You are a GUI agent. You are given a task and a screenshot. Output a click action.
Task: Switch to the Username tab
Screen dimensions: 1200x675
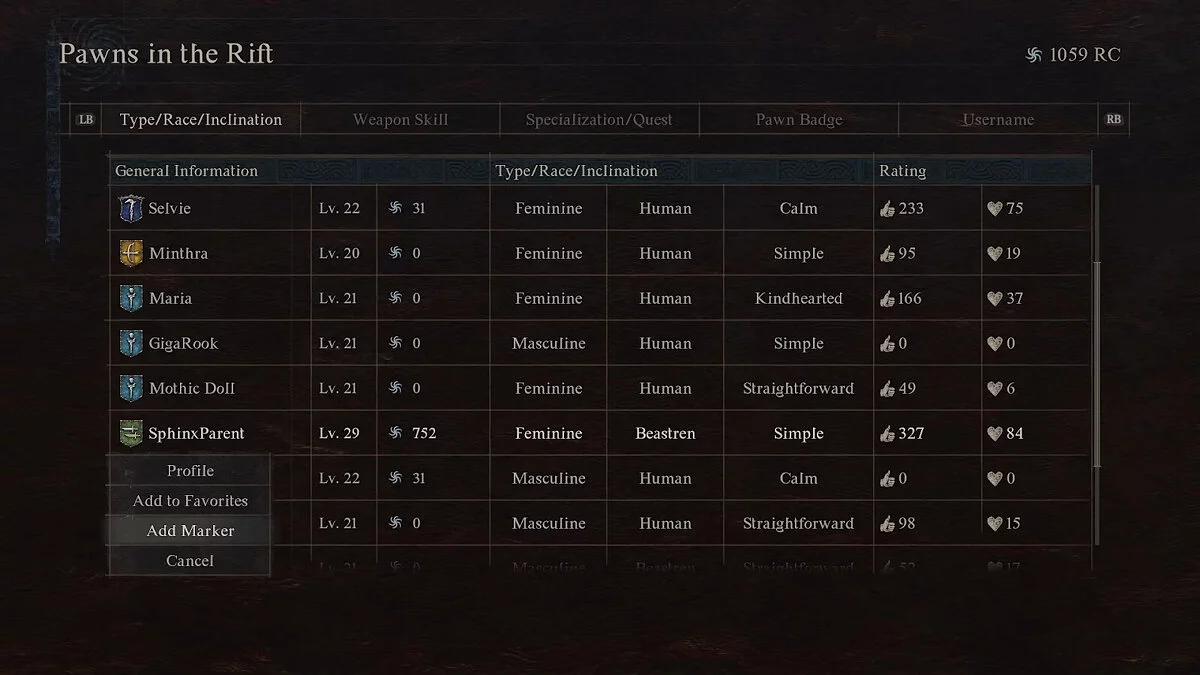click(998, 120)
